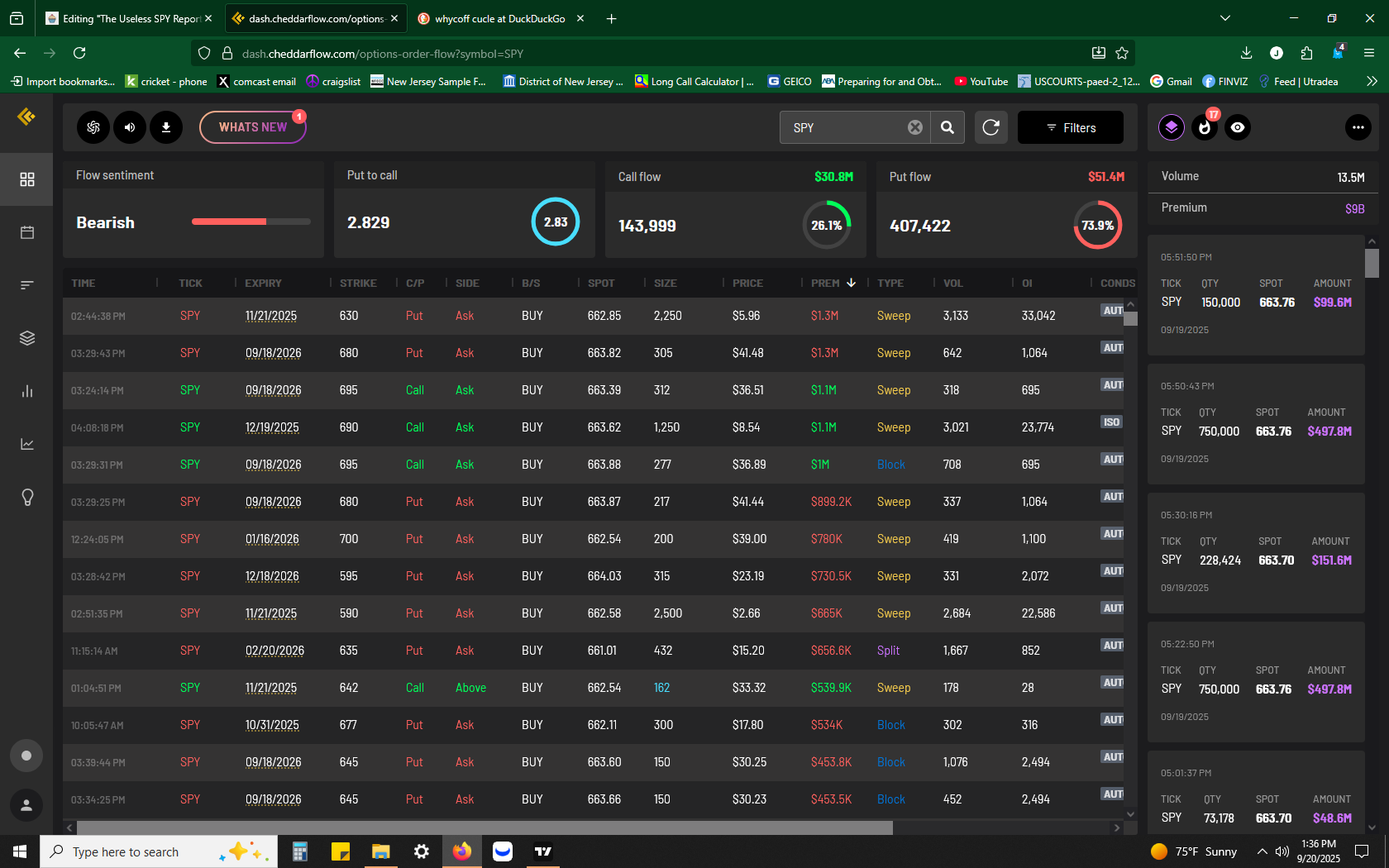Click the download arrow icon in toolbar
The width and height of the screenshot is (1389, 868).
tap(166, 127)
